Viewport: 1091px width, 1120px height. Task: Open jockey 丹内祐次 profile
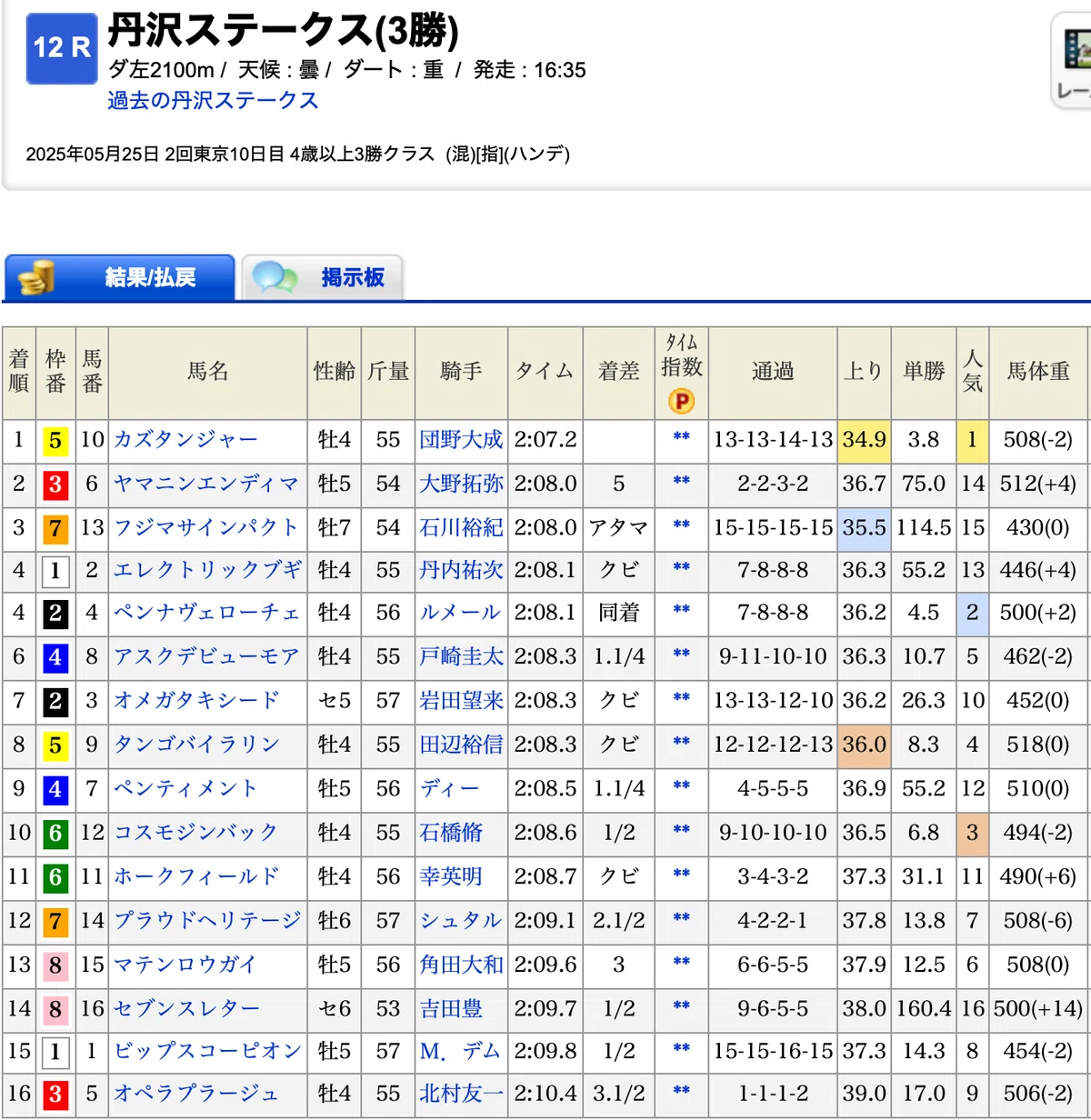click(461, 570)
